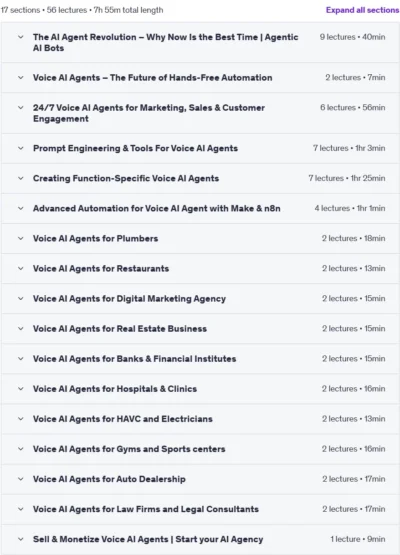Open Voice AI Agents for Auto Dealership section
Screen dimensions: 400x555
pyautogui.click(x=109, y=479)
